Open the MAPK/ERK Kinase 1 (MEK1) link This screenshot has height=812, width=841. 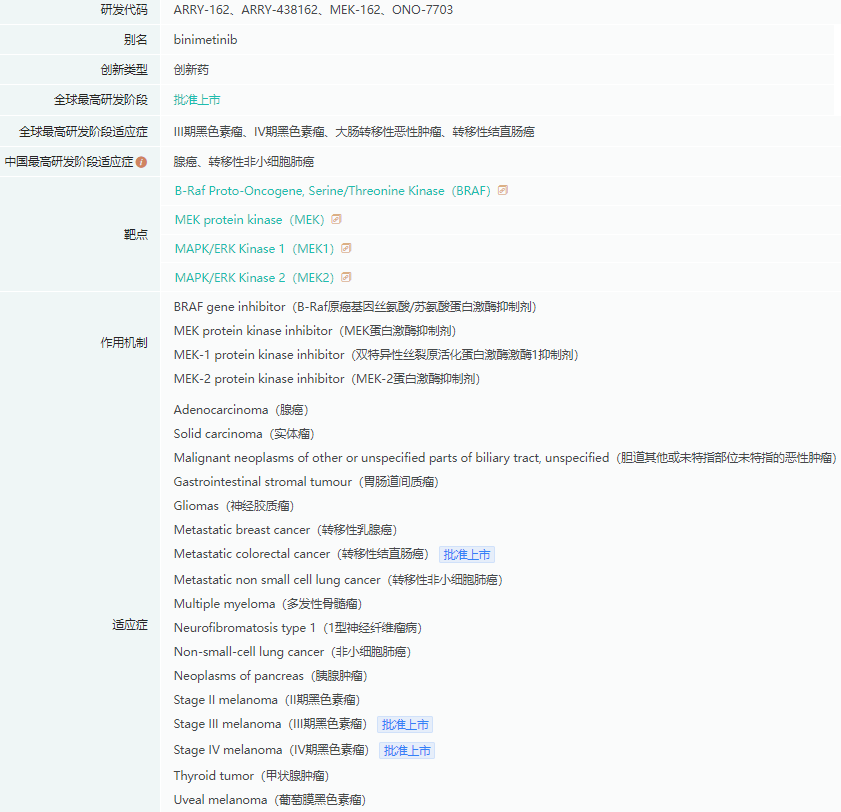254,249
